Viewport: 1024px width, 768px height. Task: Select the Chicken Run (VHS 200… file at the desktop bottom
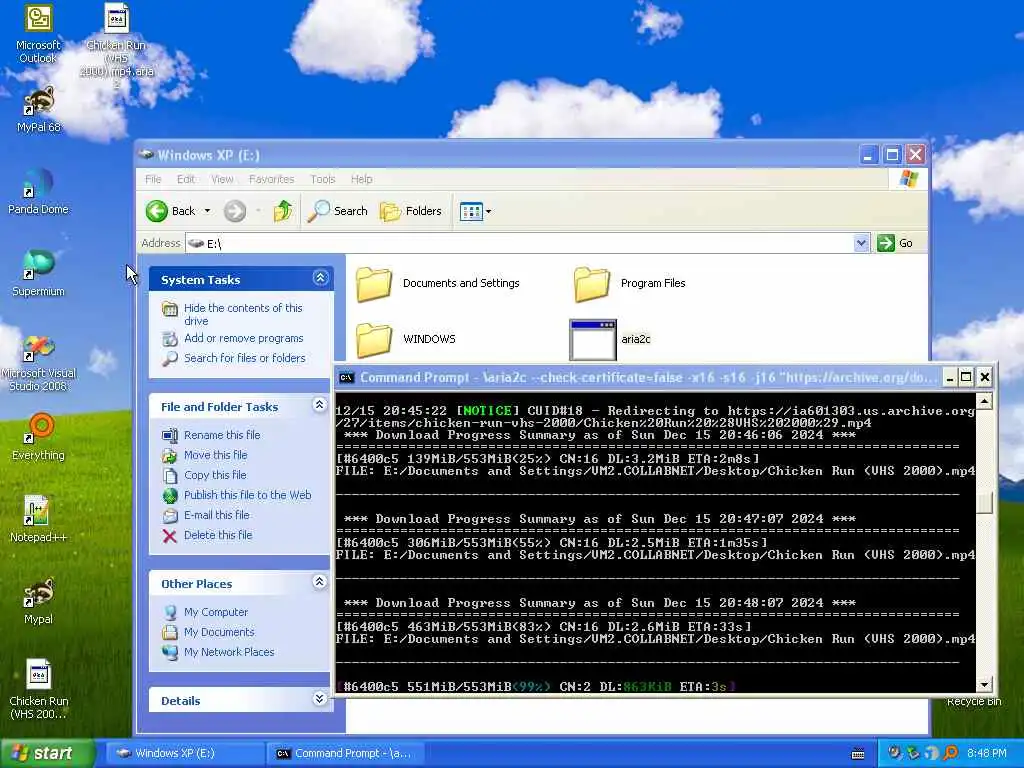click(x=38, y=689)
